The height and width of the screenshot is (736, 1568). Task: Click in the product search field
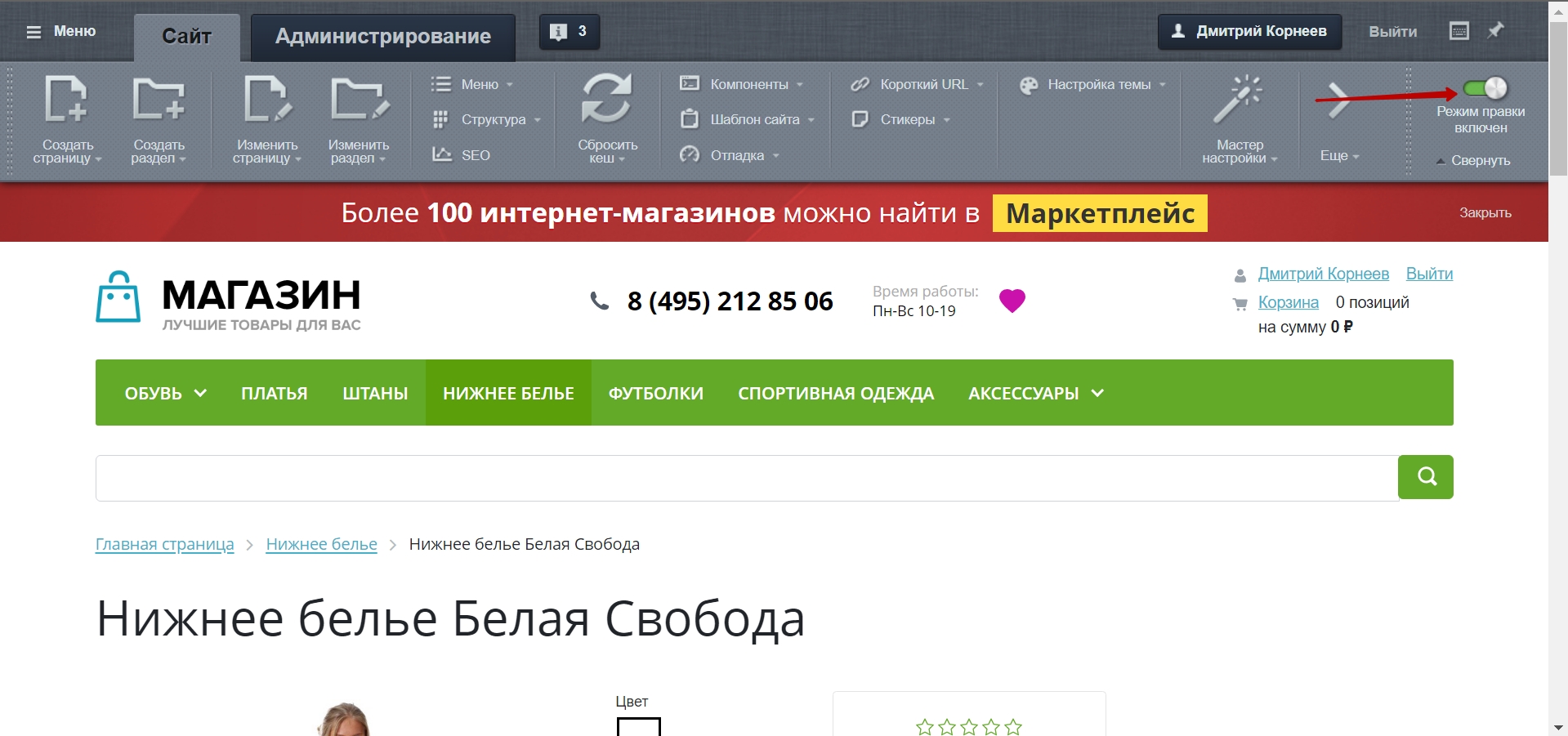click(x=746, y=478)
